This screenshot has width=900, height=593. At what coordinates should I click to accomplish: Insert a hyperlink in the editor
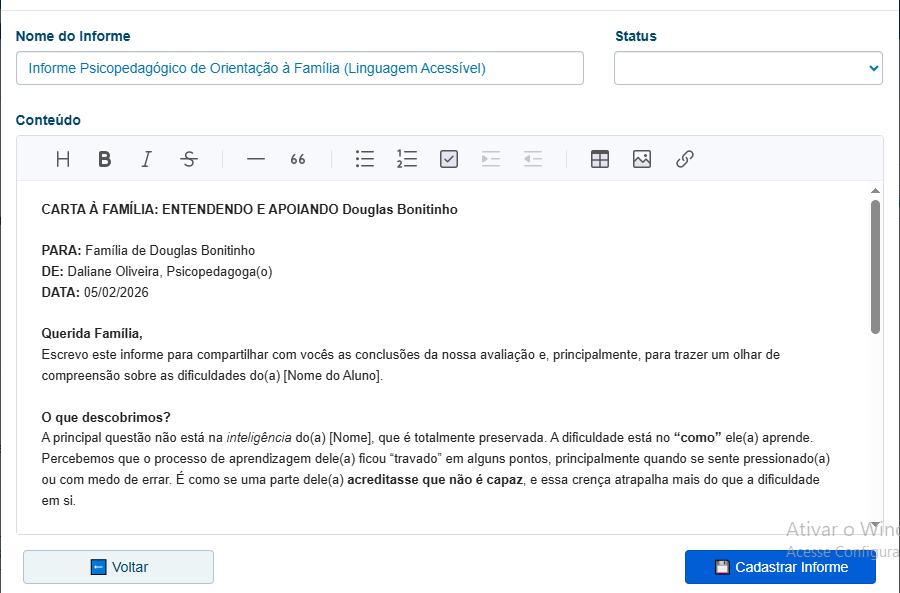[685, 159]
